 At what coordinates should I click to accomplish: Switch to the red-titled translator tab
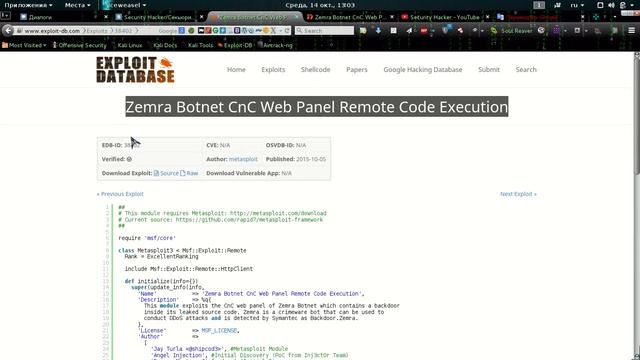(540, 17)
